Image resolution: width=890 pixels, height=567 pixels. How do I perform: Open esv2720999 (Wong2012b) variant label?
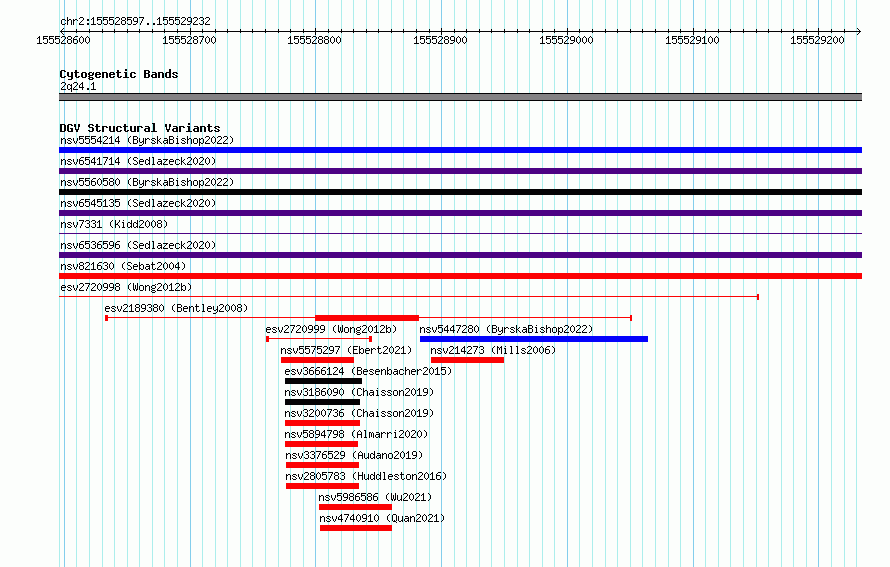(x=331, y=329)
